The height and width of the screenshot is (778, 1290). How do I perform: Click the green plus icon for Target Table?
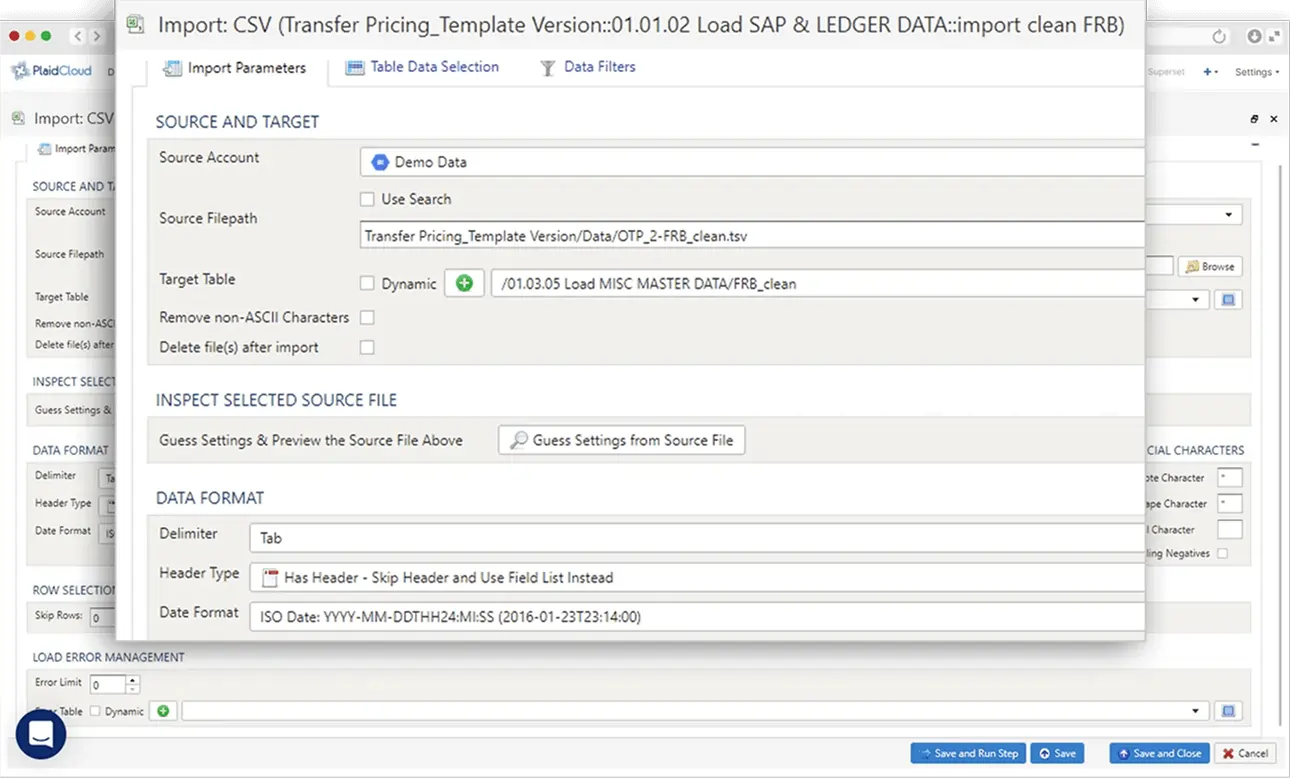click(464, 283)
